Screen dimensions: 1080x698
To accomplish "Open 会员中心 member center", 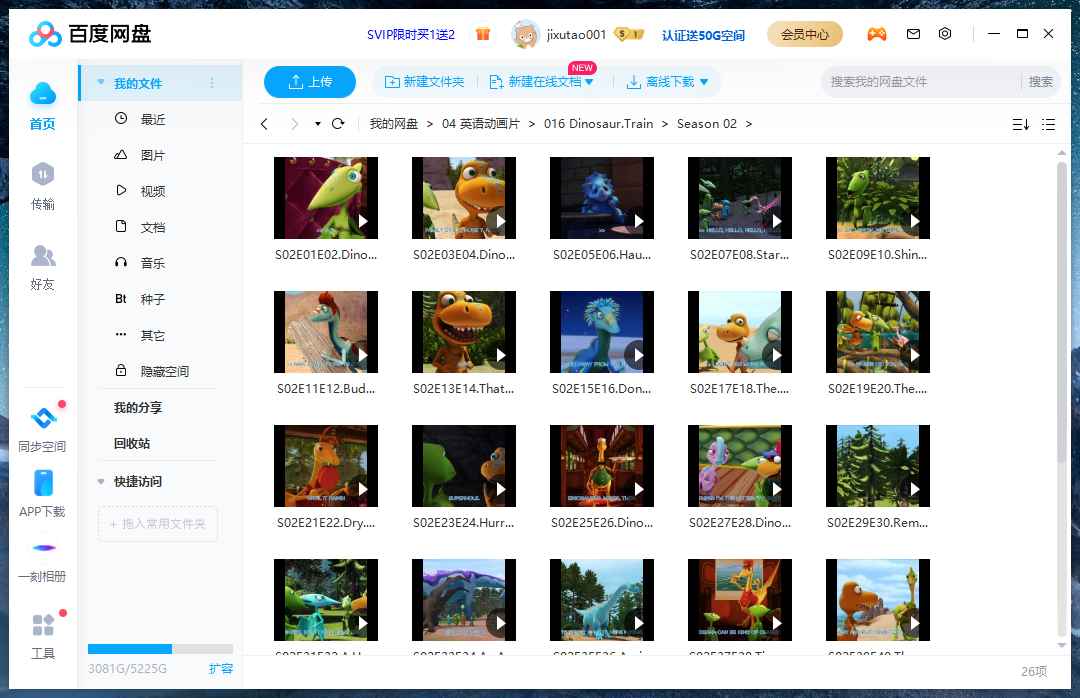I will pyautogui.click(x=804, y=34).
